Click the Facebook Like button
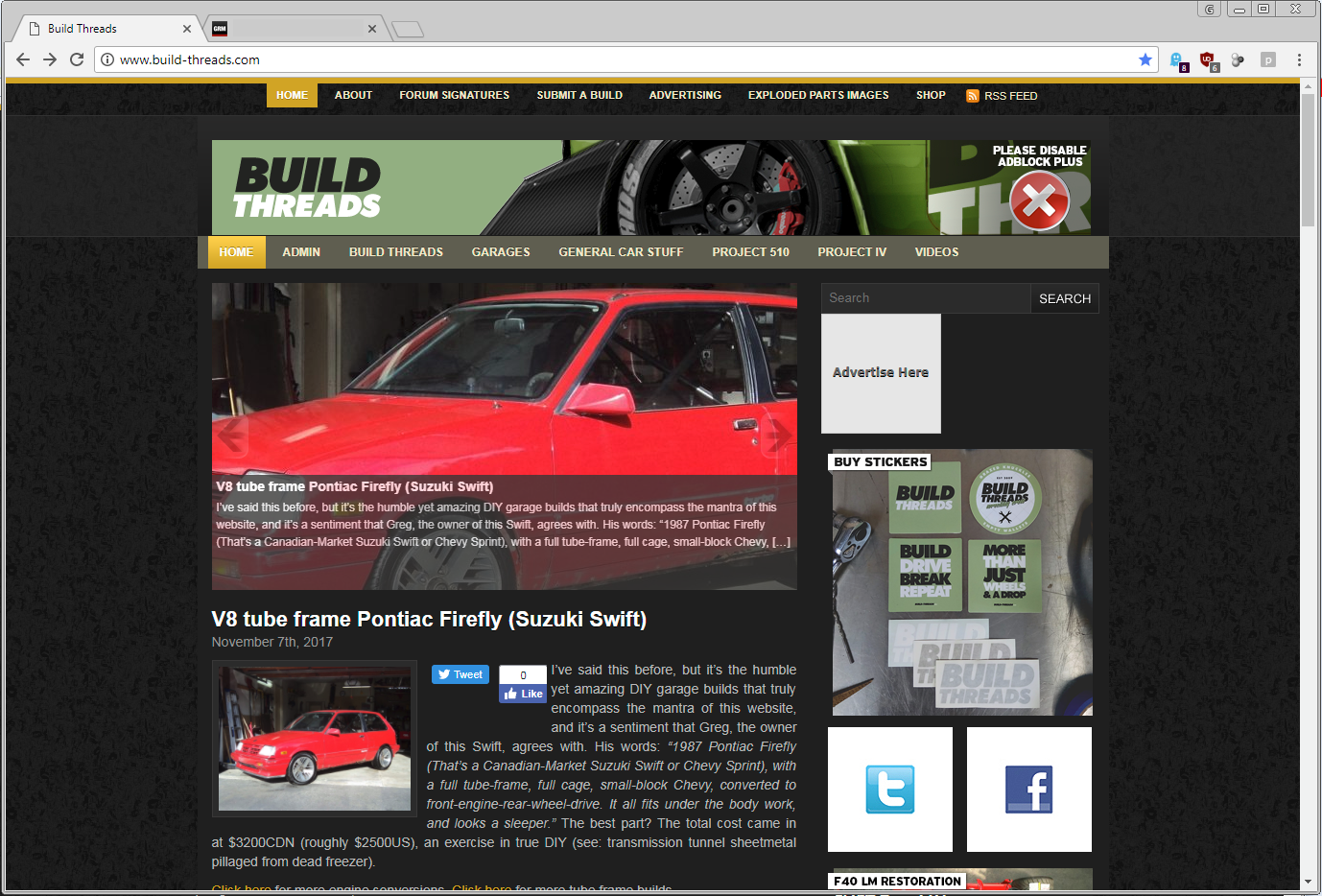The width and height of the screenshot is (1322, 896). point(523,694)
